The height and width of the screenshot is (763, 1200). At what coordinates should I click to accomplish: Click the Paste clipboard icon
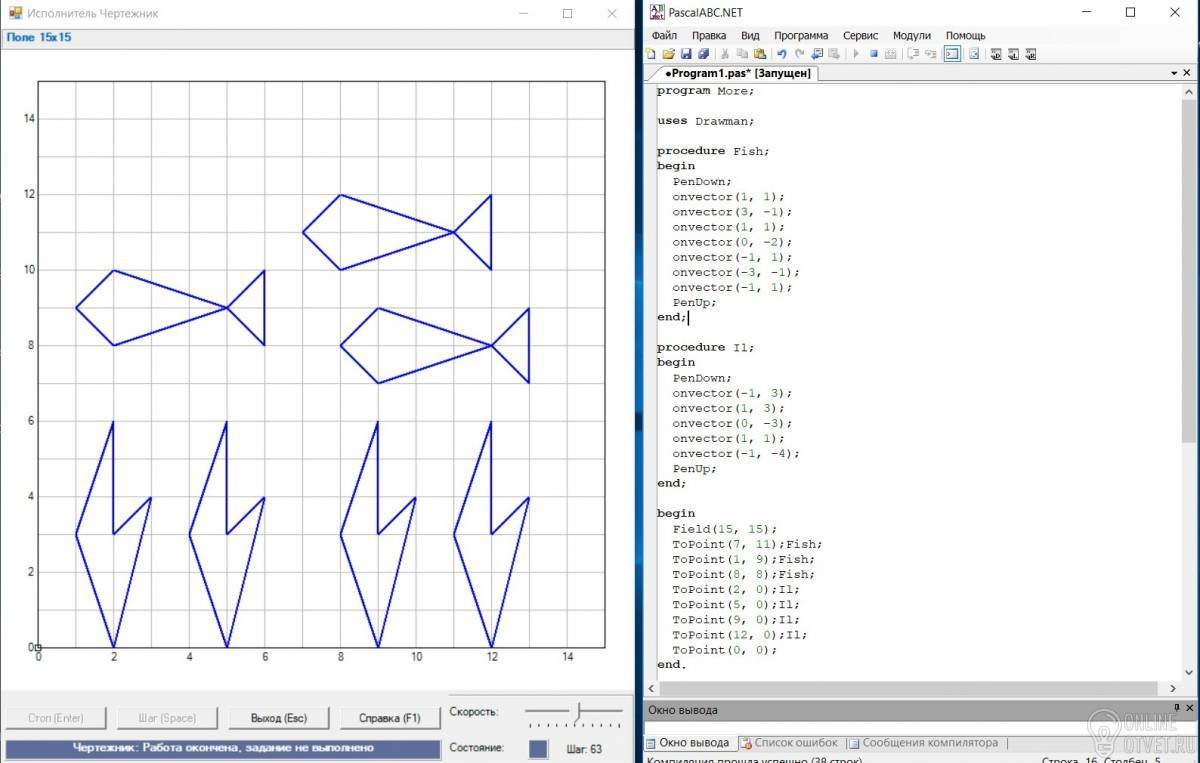coord(760,54)
